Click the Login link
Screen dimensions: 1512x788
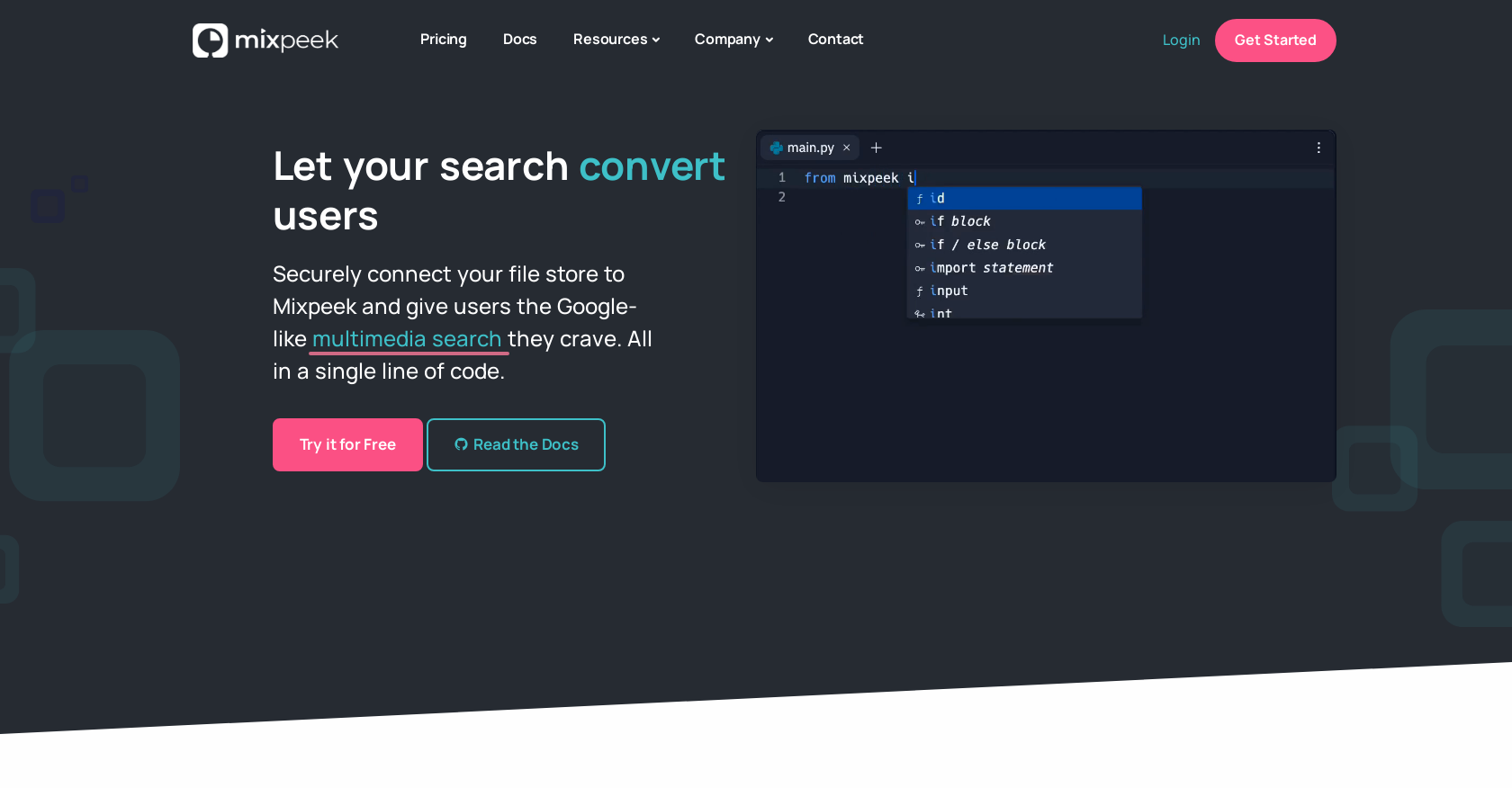(1181, 40)
